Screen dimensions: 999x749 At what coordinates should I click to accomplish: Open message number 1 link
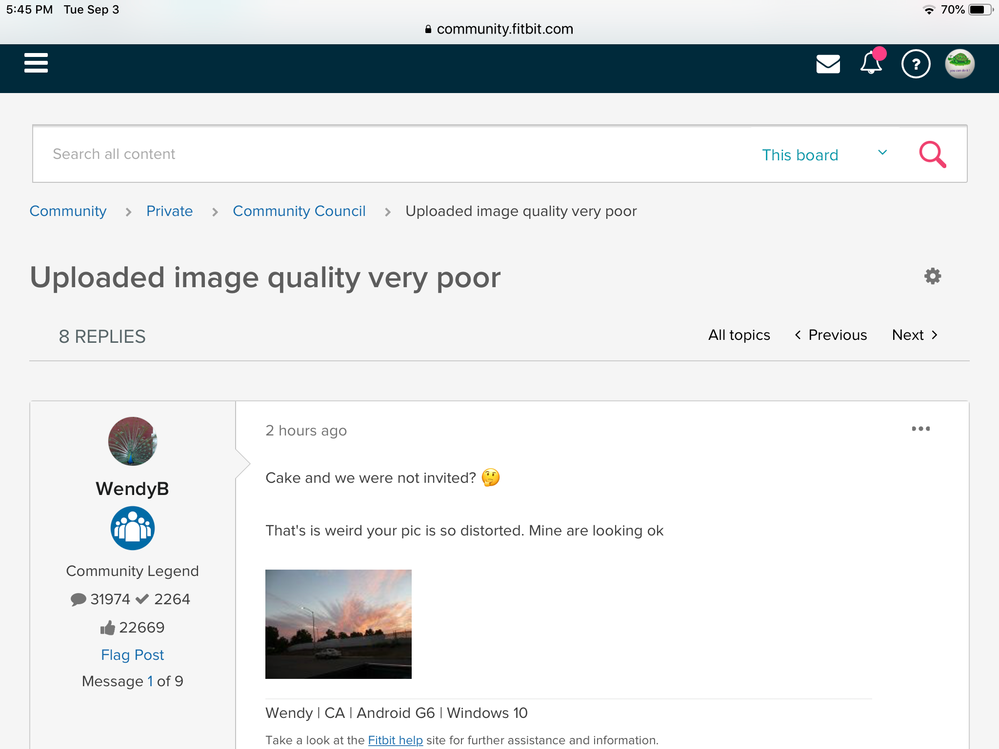click(150, 681)
